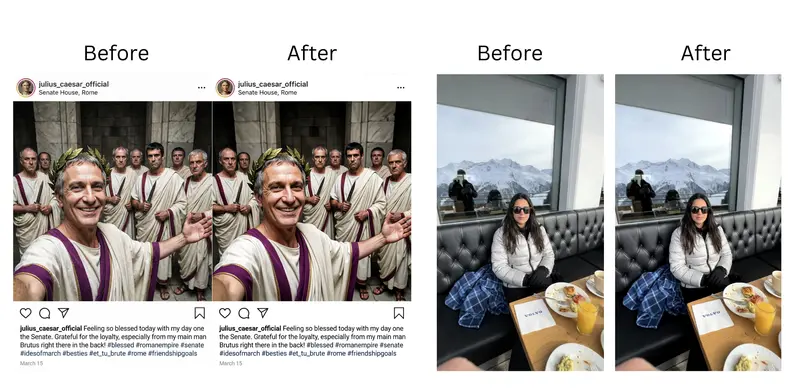The image size is (800, 391).
Task: Open three-dot options menu on After post
Action: (x=401, y=88)
